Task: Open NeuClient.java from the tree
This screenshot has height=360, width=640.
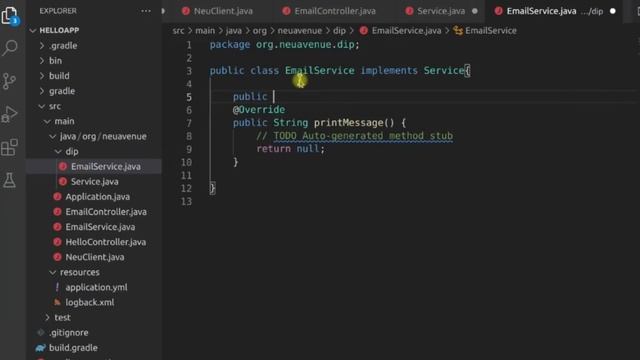Action: pyautogui.click(x=95, y=257)
